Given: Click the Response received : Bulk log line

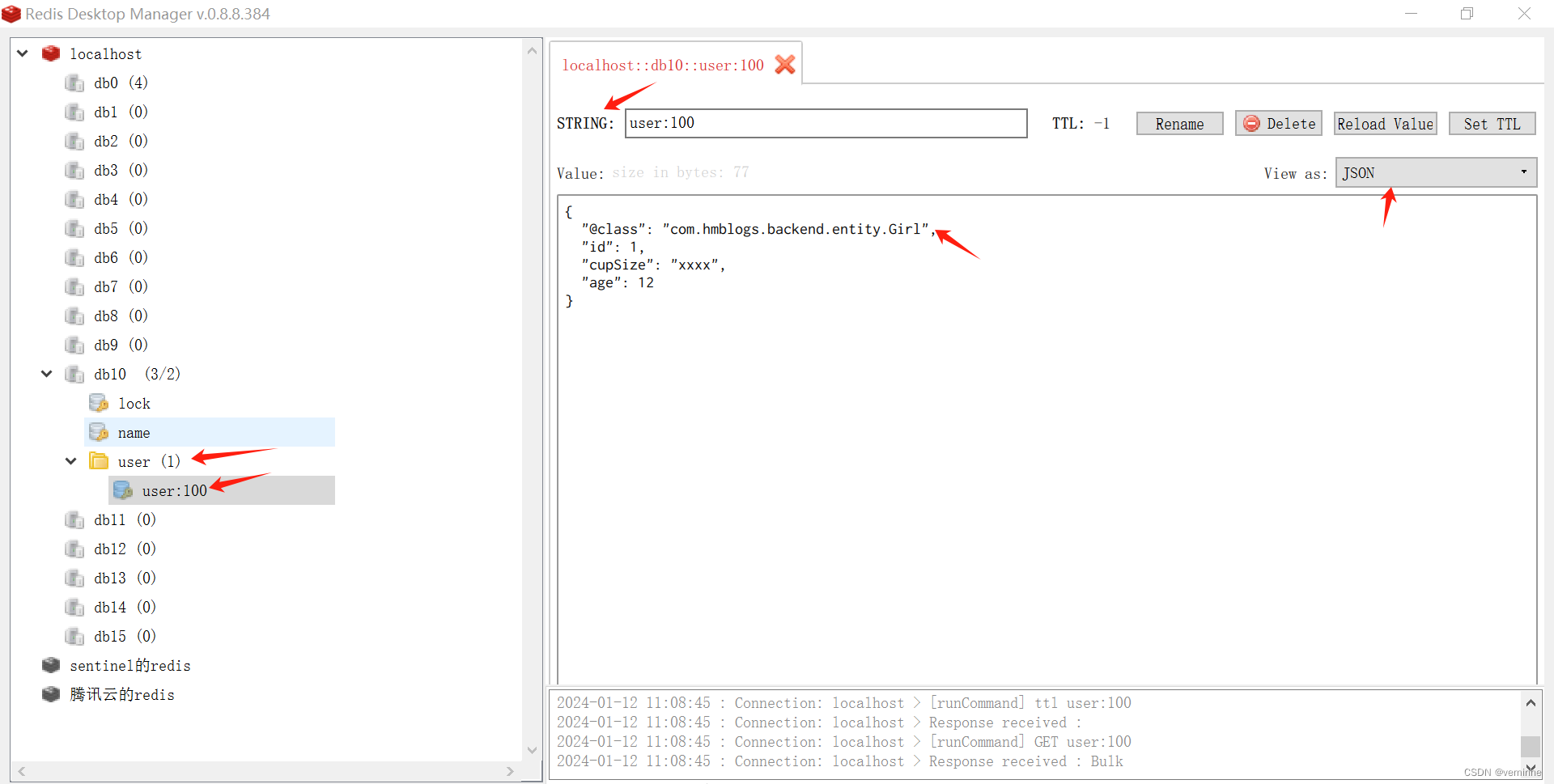Looking at the screenshot, I should [x=840, y=761].
